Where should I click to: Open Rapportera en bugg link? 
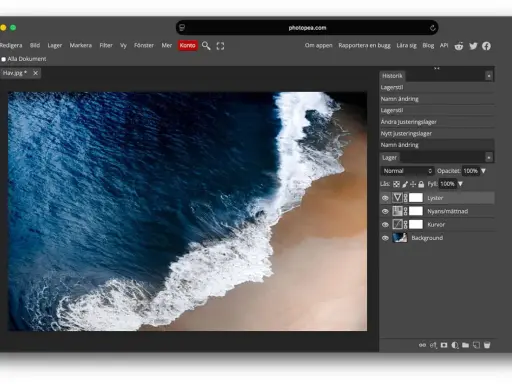tap(364, 45)
